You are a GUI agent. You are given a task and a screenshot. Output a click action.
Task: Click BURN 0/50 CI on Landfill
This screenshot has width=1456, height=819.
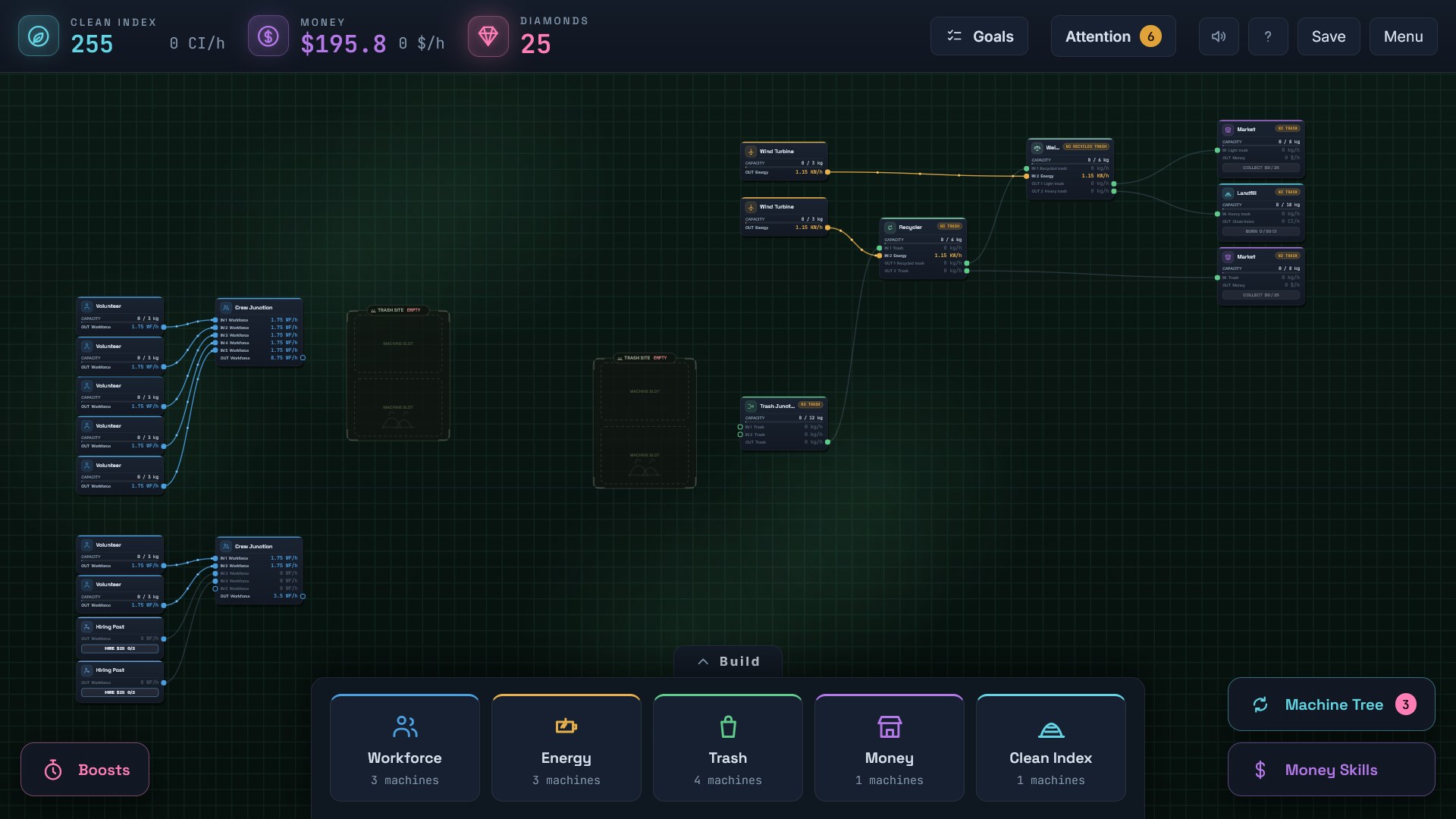[x=1261, y=231]
